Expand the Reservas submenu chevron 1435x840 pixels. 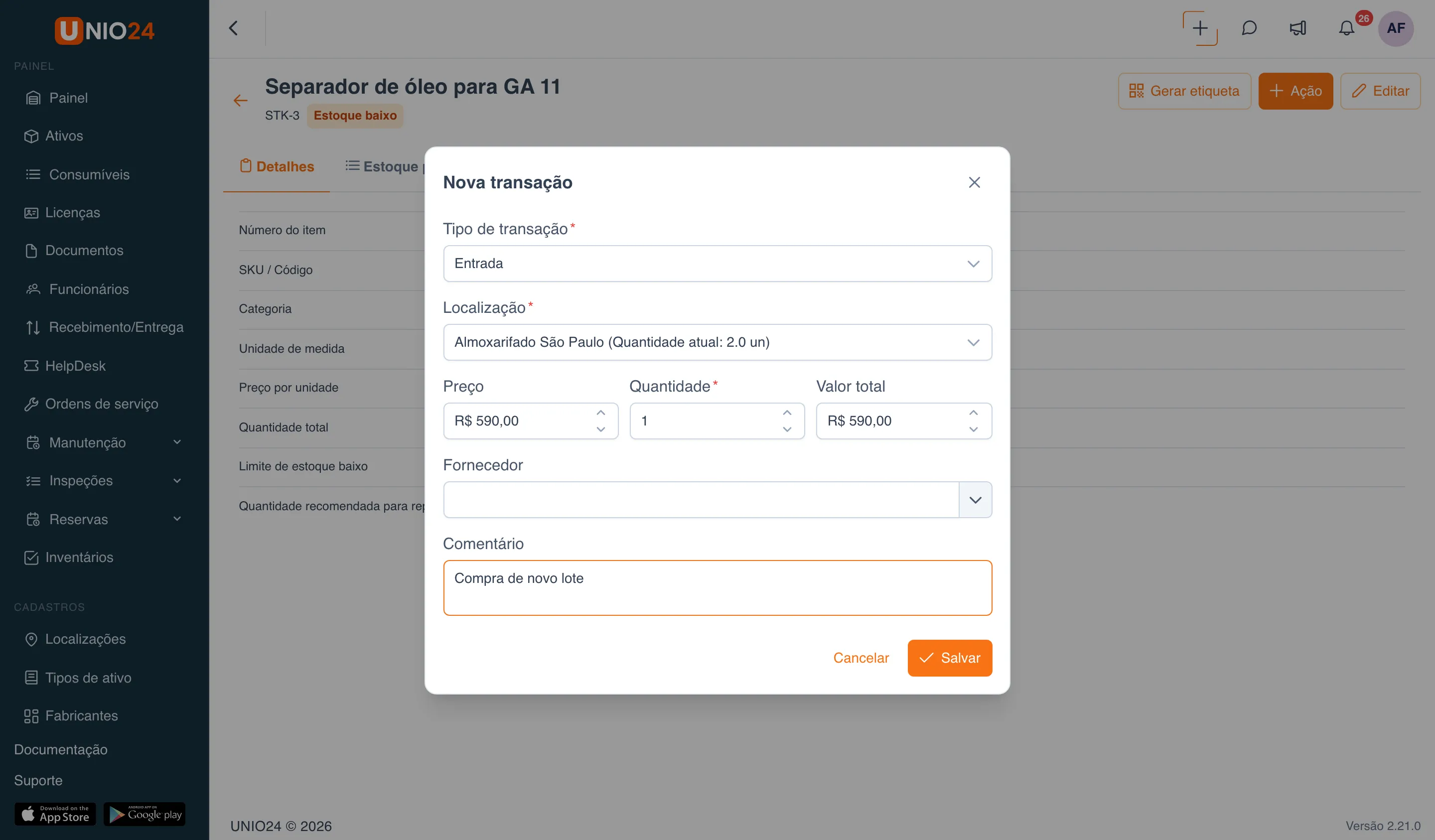(x=177, y=519)
